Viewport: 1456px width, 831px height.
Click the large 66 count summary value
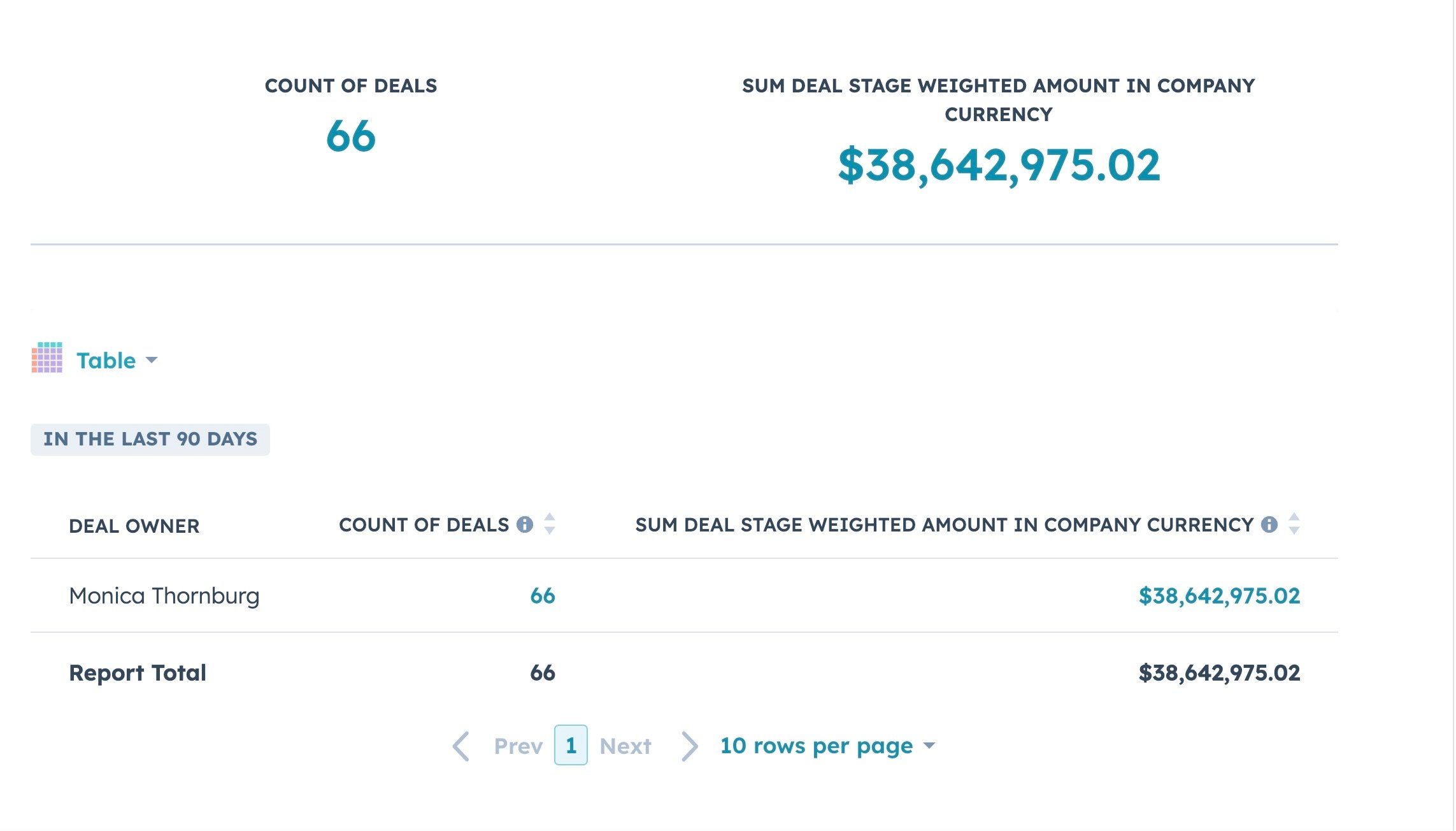tap(351, 136)
